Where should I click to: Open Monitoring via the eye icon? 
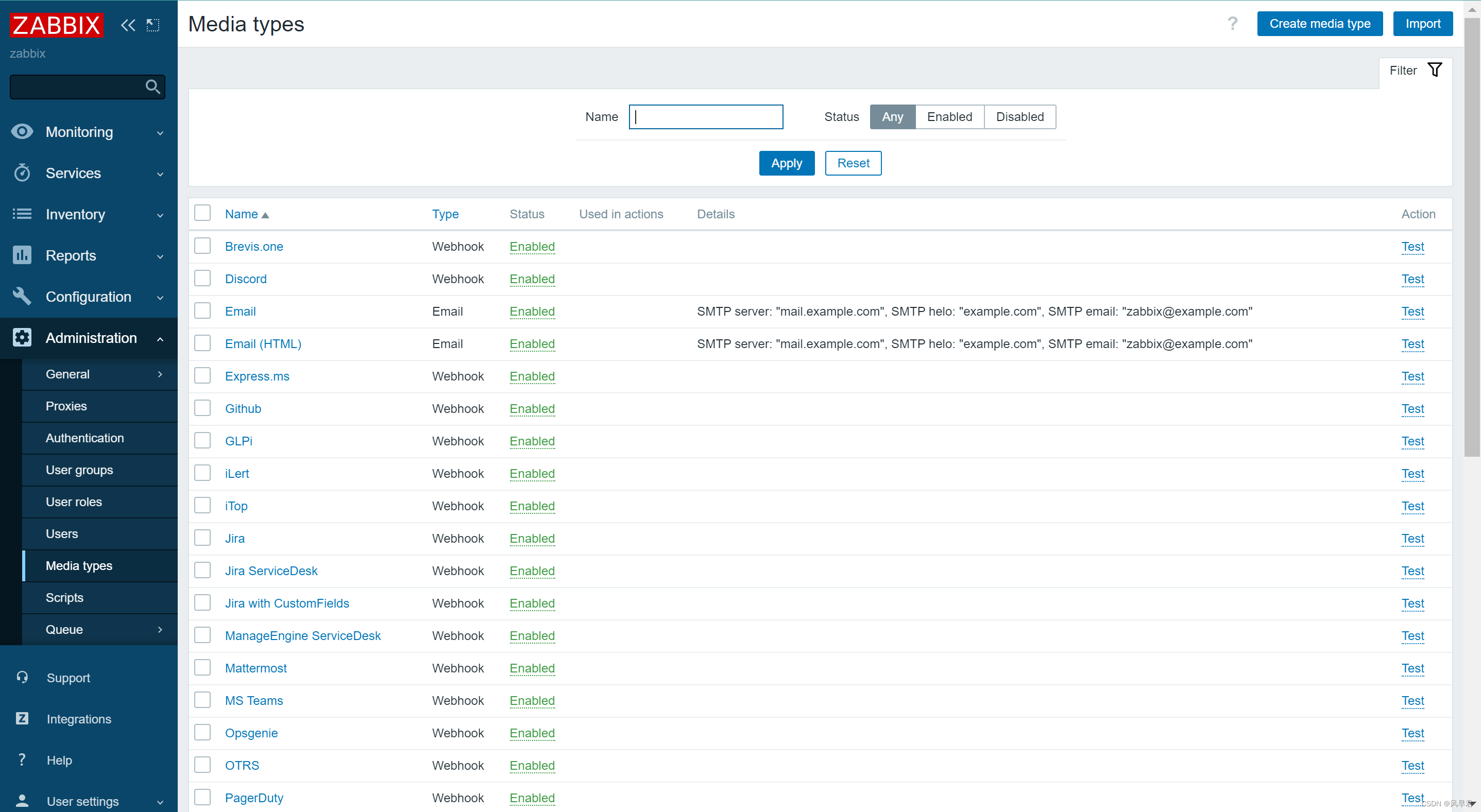click(x=21, y=132)
